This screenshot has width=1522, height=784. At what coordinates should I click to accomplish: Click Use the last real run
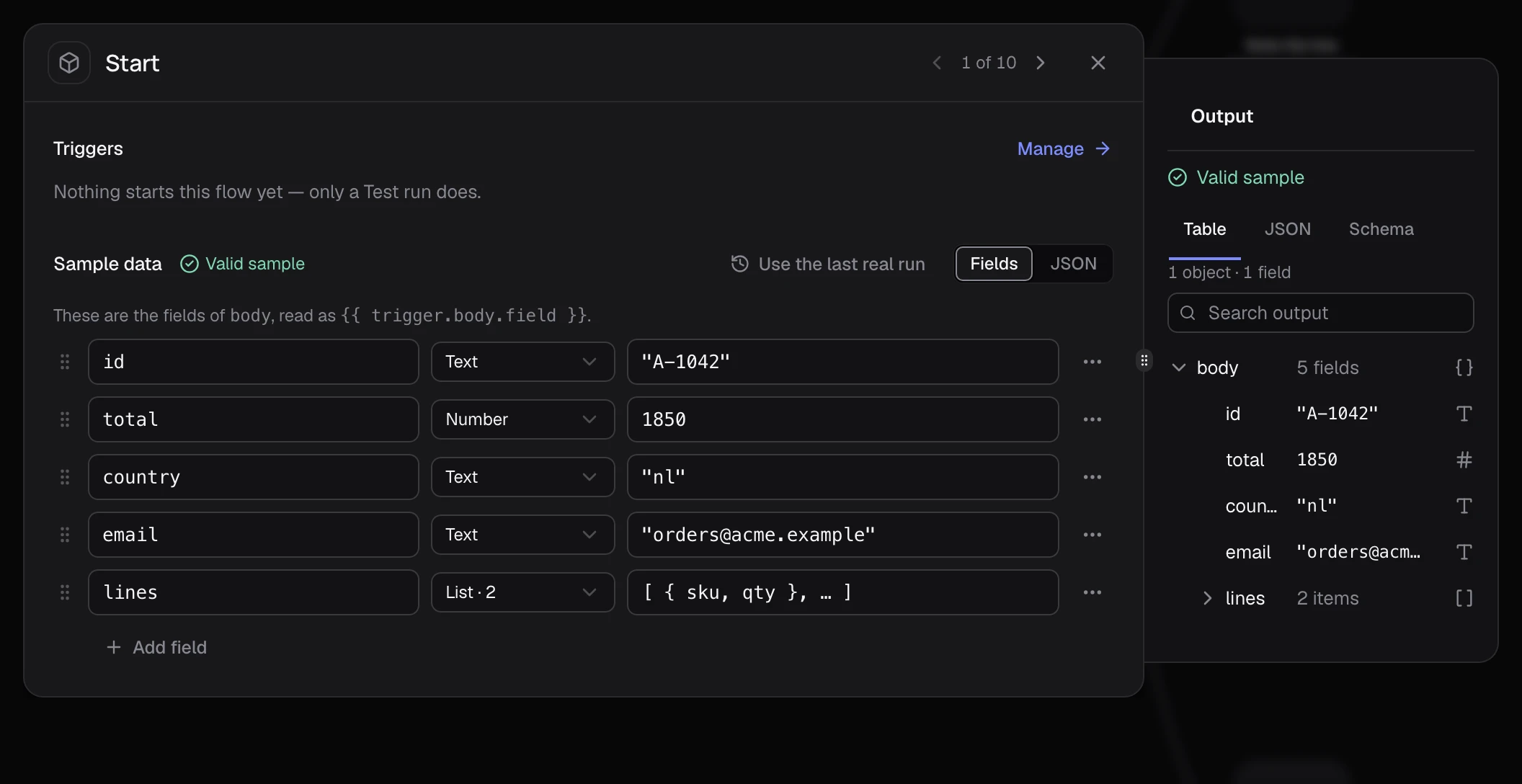tap(828, 264)
